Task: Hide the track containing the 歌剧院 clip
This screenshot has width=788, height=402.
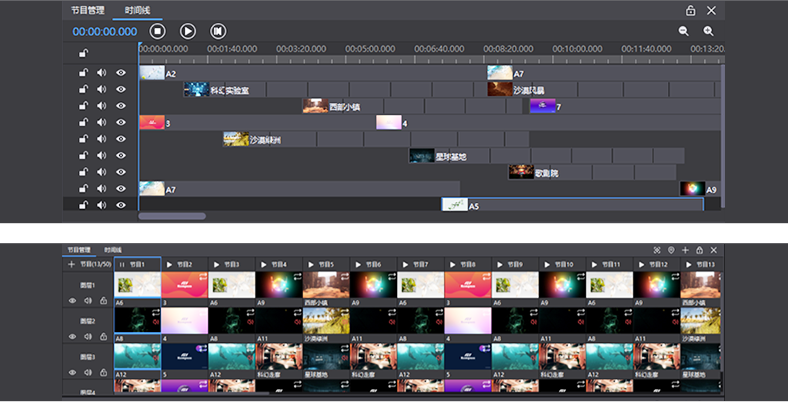Action: point(121,172)
